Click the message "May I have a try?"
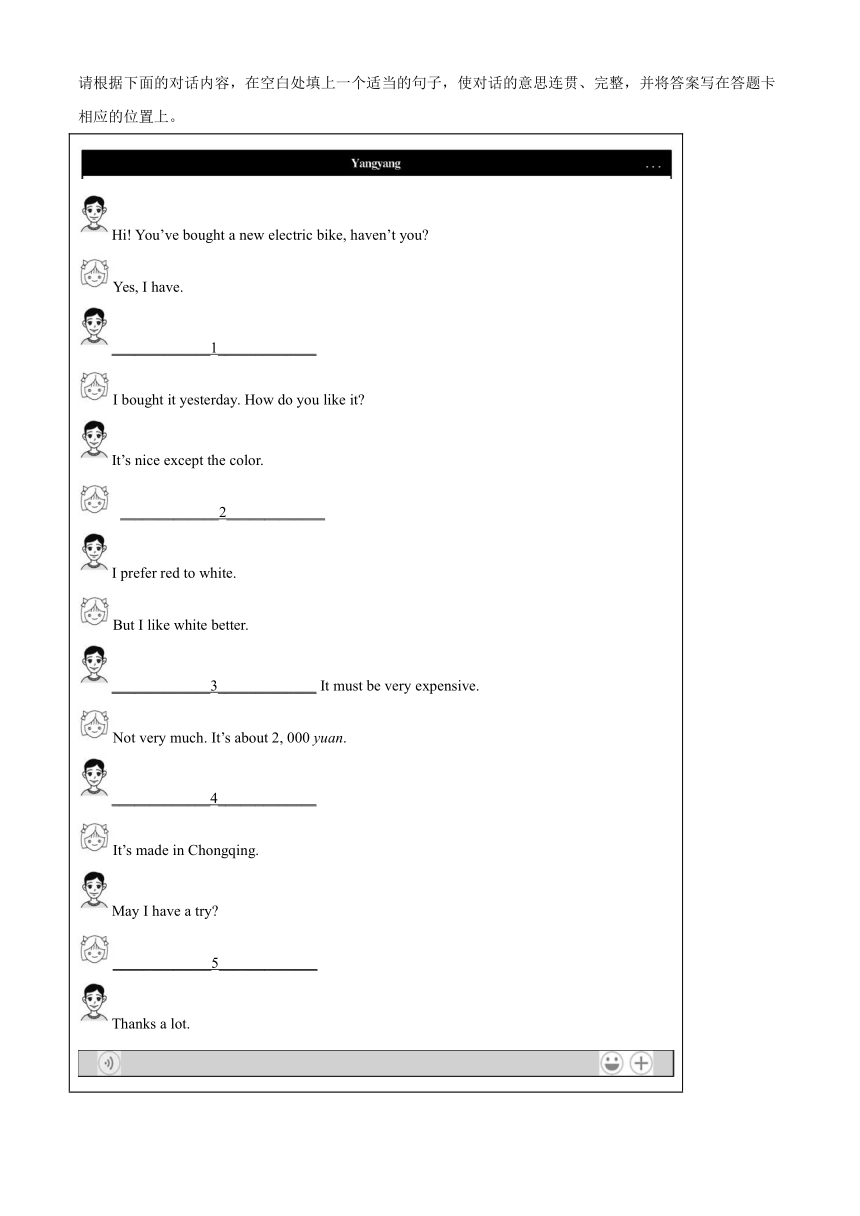 (165, 911)
